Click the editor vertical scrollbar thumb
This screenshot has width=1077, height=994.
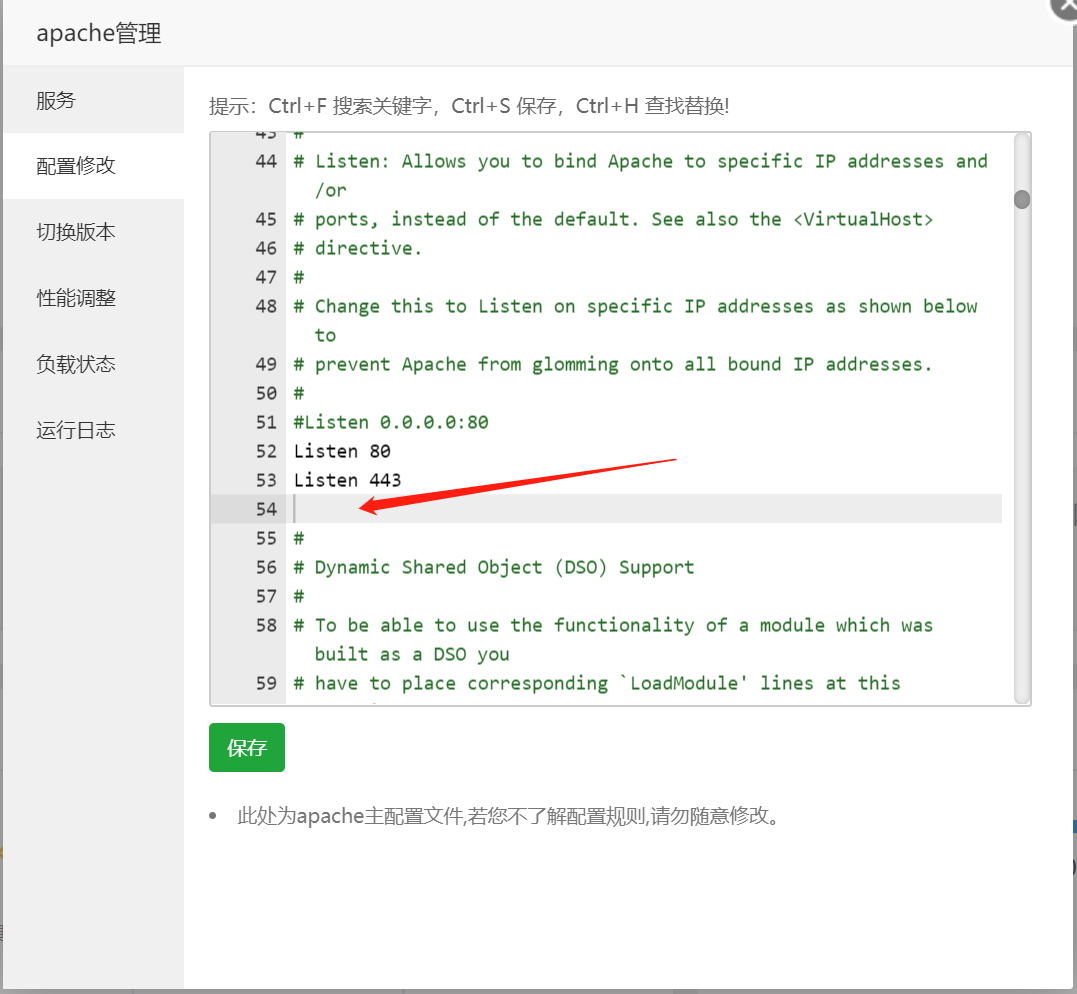click(x=1021, y=199)
